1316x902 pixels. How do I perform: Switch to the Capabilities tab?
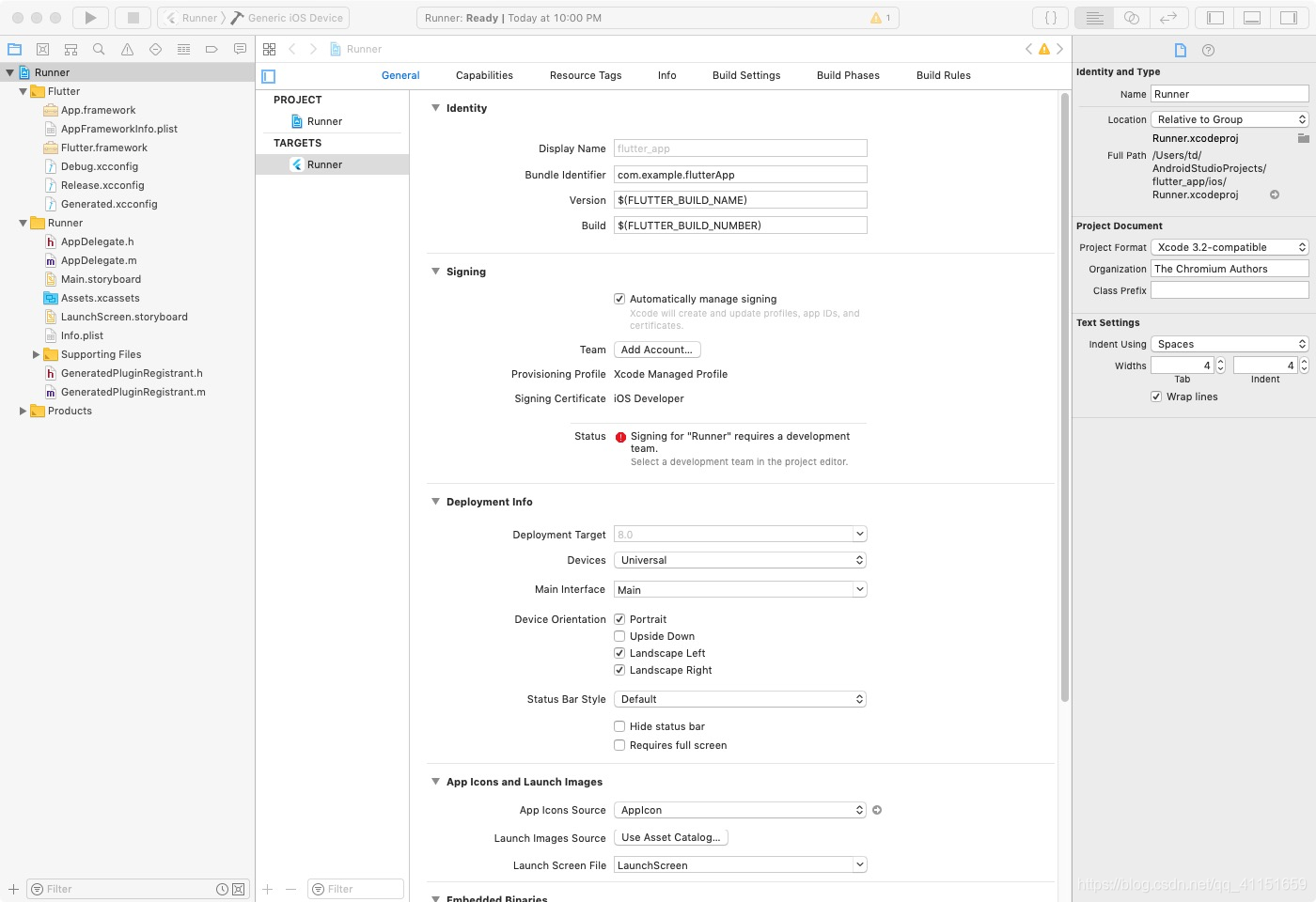click(484, 75)
